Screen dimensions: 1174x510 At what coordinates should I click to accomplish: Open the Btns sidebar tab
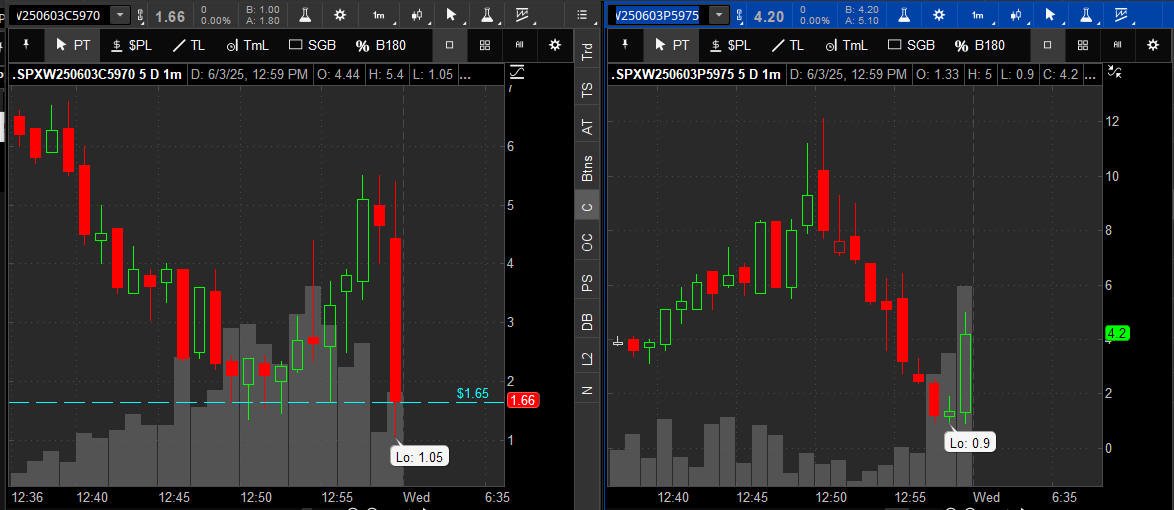click(587, 169)
